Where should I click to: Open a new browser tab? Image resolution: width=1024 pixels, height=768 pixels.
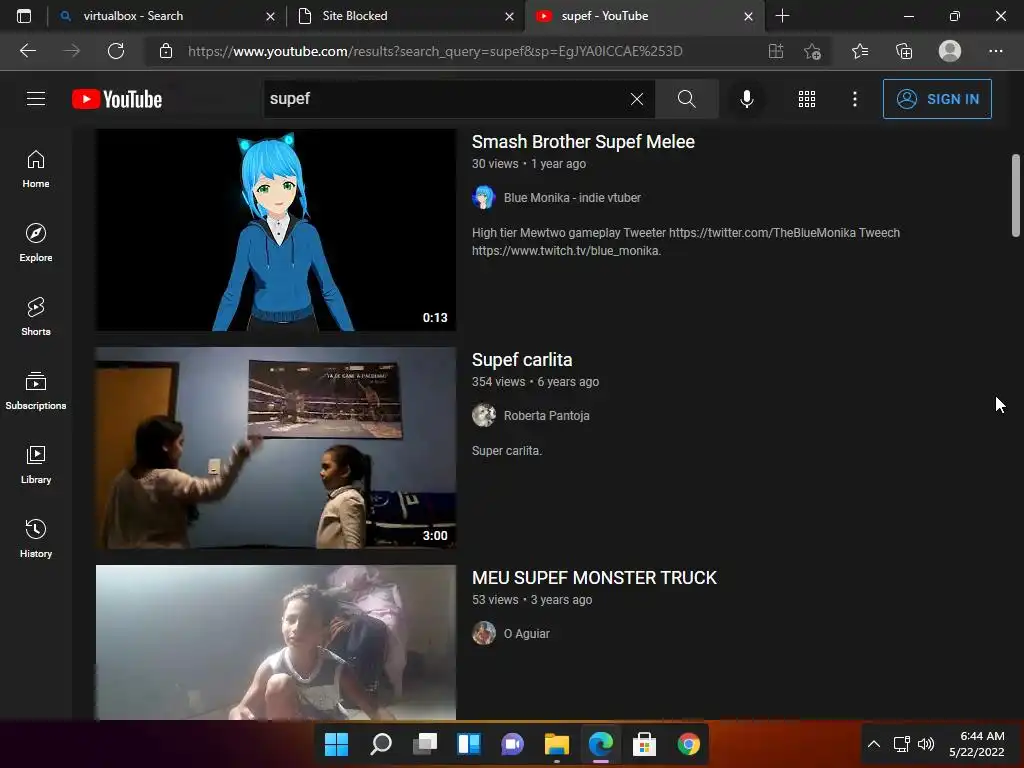point(782,16)
